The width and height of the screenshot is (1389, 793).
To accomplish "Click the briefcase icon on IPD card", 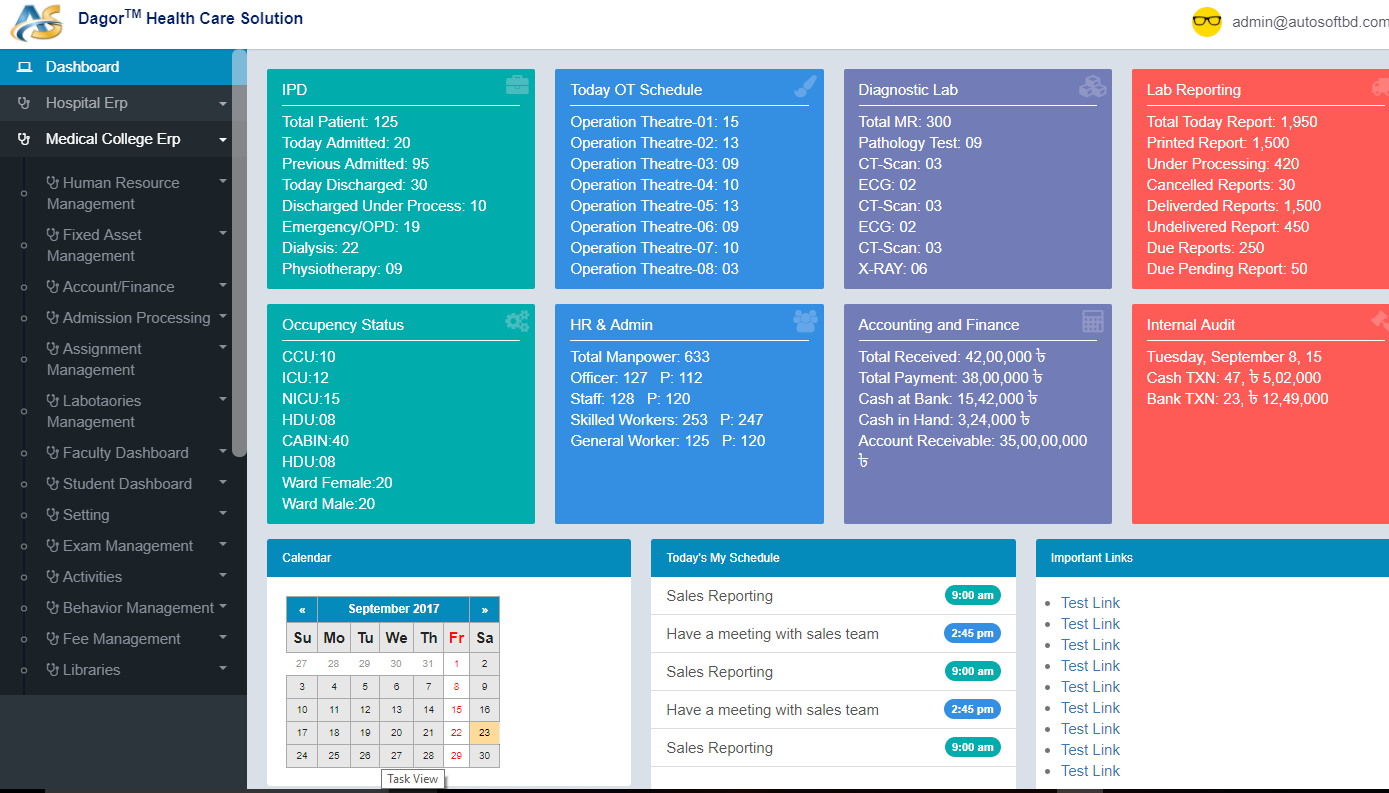I will tap(517, 86).
